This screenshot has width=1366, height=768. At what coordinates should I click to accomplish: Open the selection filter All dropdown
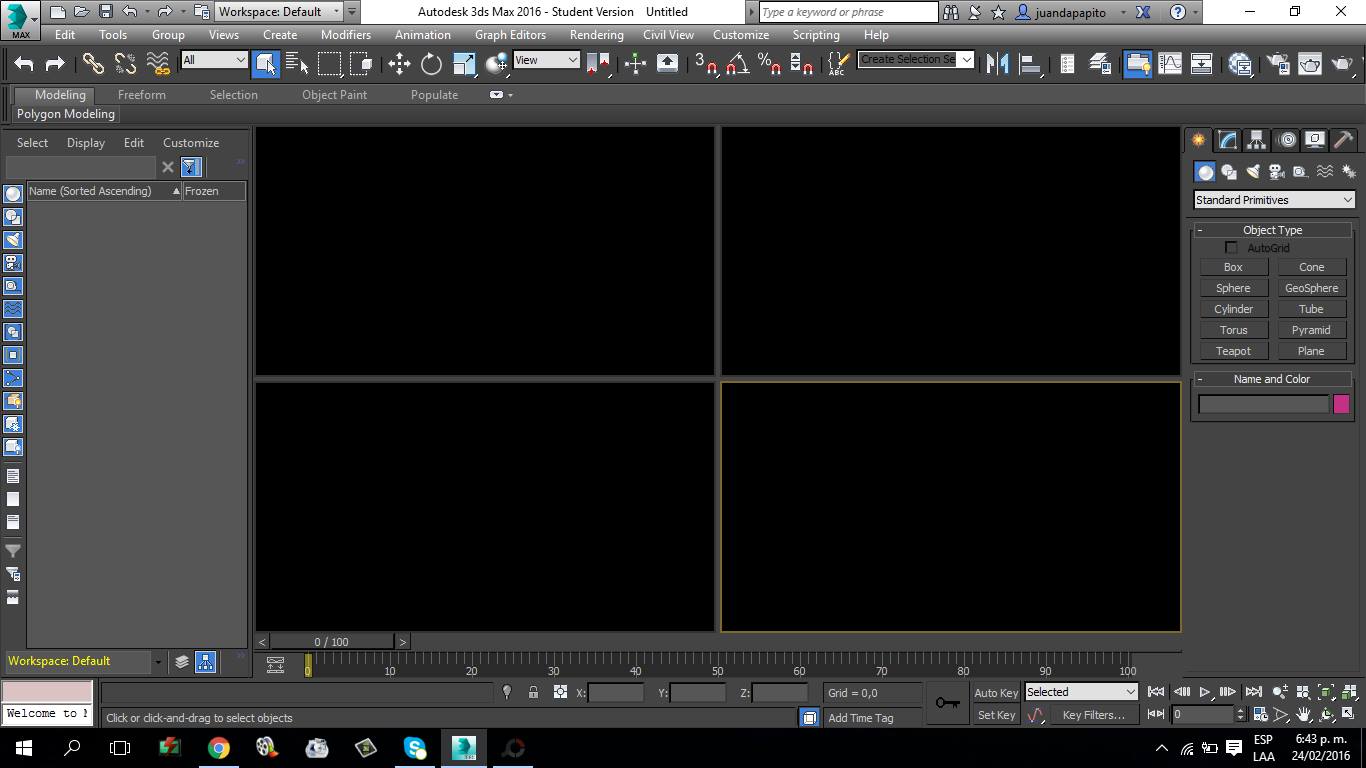(214, 60)
